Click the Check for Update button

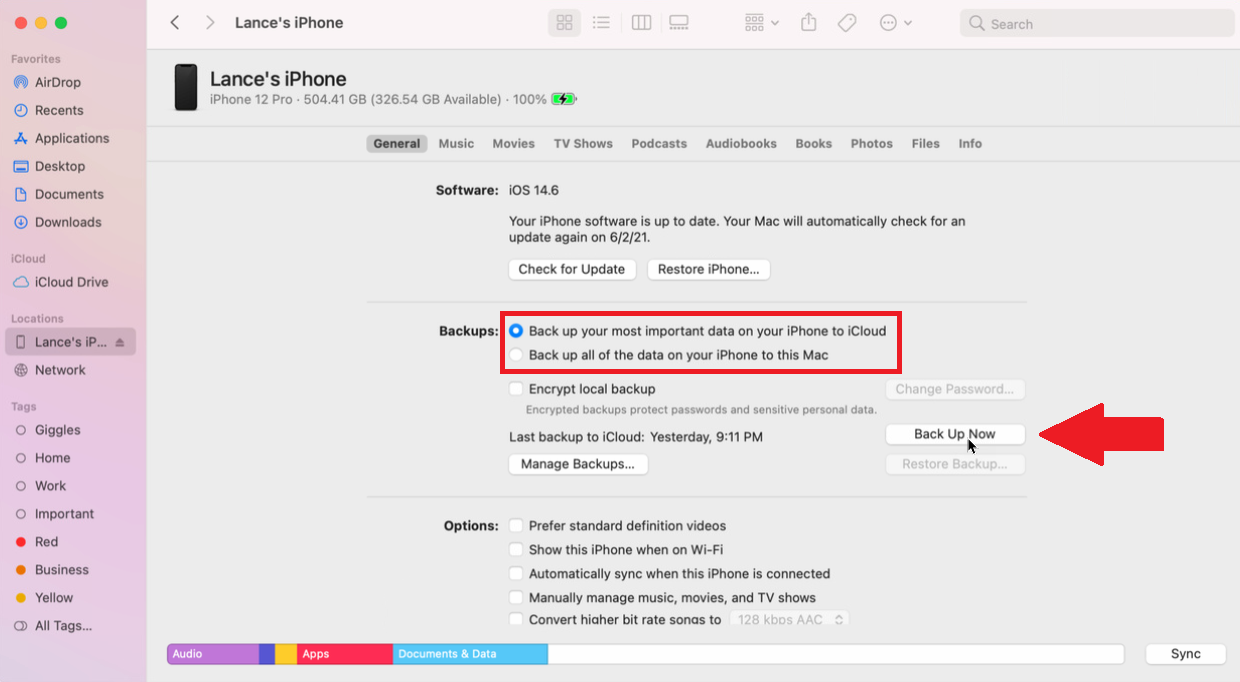pos(572,269)
